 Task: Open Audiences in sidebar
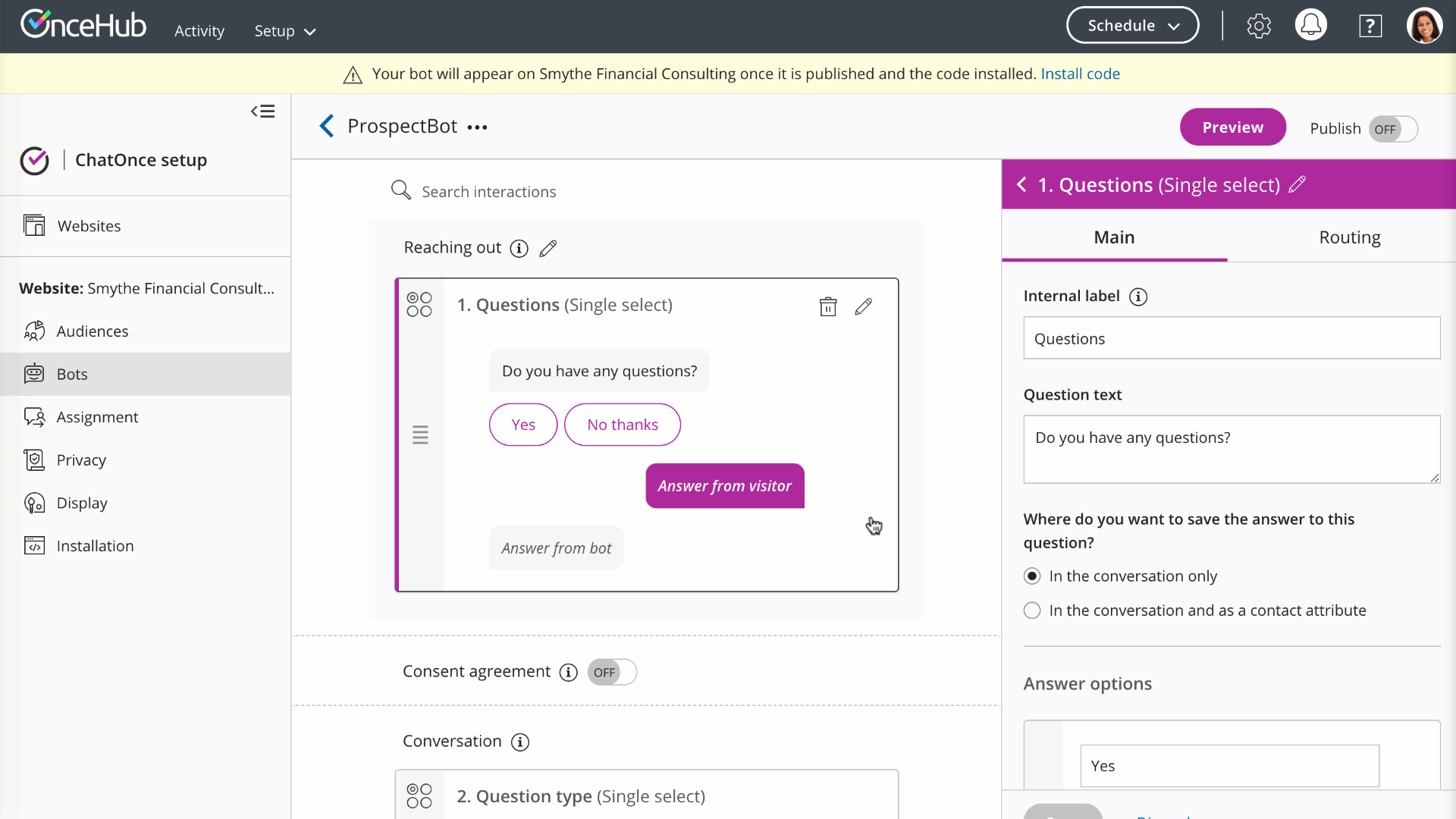coord(92,331)
